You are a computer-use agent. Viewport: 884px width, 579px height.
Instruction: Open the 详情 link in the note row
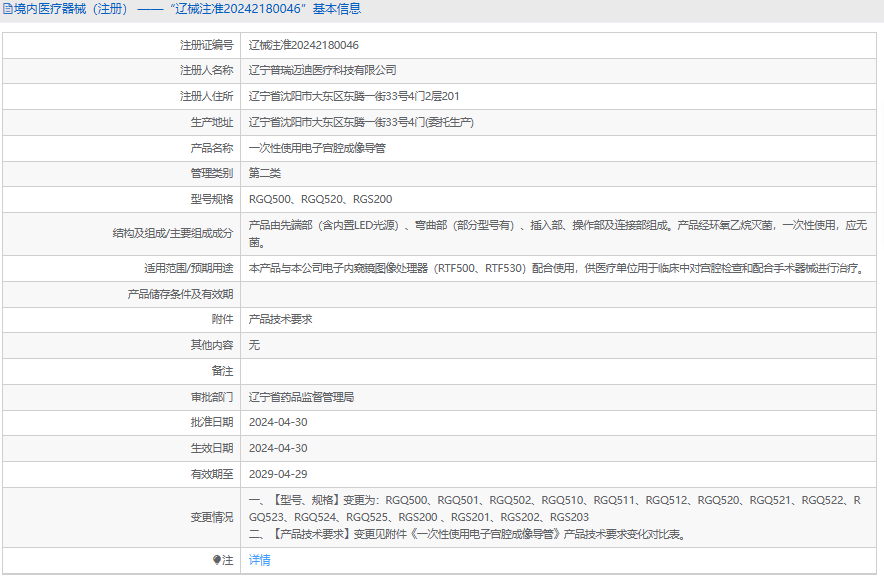coord(259,560)
